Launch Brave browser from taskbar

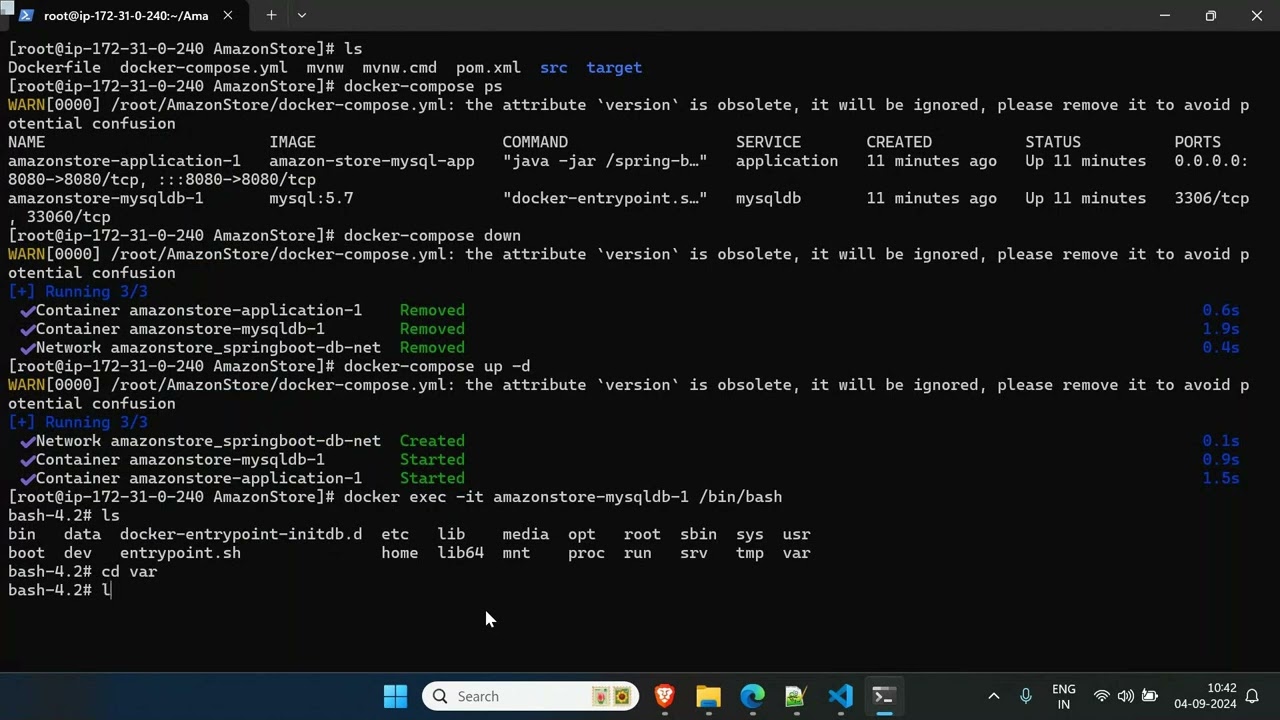(x=664, y=696)
